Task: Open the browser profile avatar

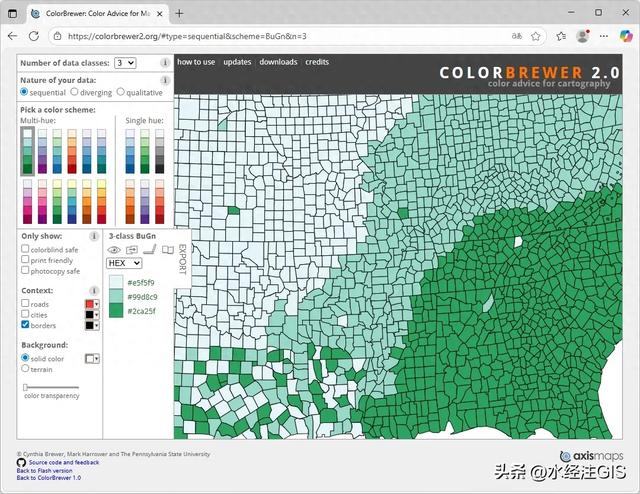Action: (x=582, y=36)
